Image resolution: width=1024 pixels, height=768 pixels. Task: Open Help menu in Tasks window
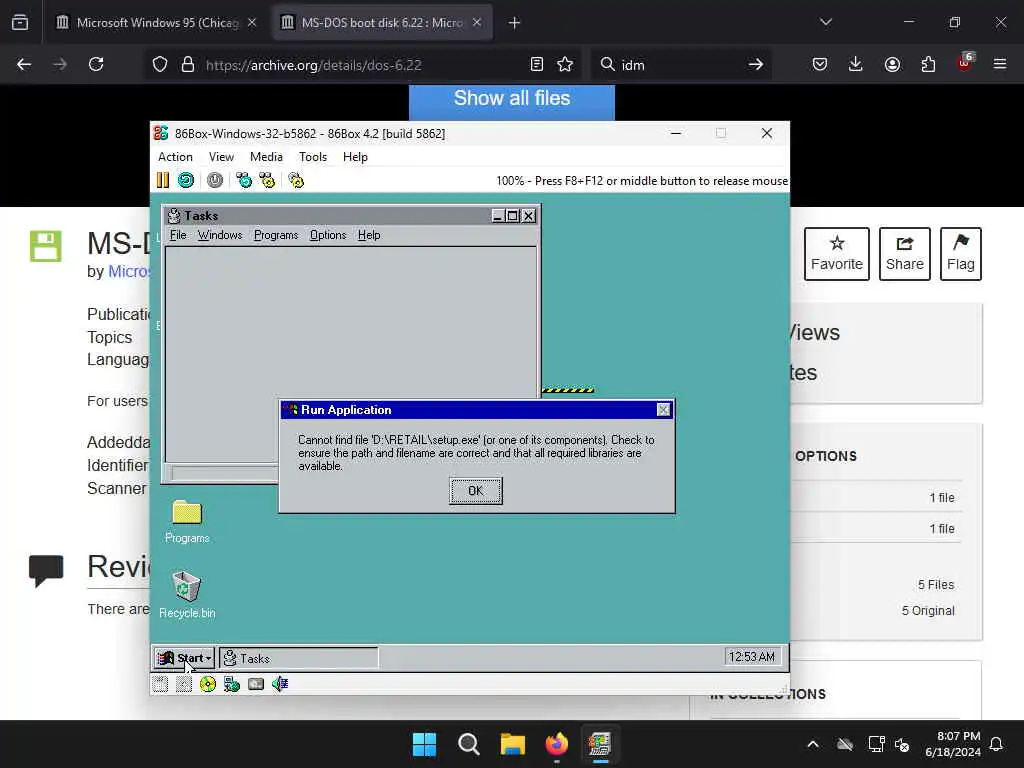369,235
